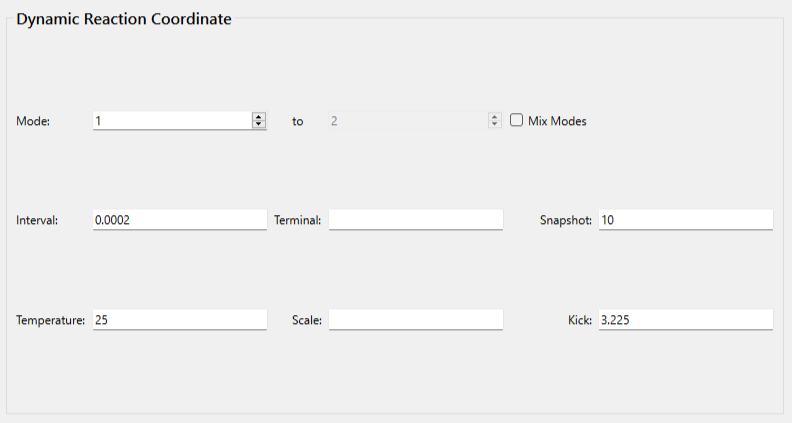Enable the Mix Modes checkbox
792x423 pixels.
coord(517,120)
